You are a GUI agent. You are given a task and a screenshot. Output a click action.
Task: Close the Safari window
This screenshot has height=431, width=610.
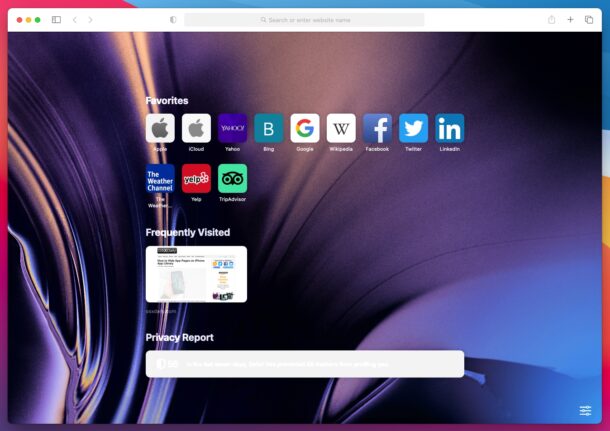(19, 20)
